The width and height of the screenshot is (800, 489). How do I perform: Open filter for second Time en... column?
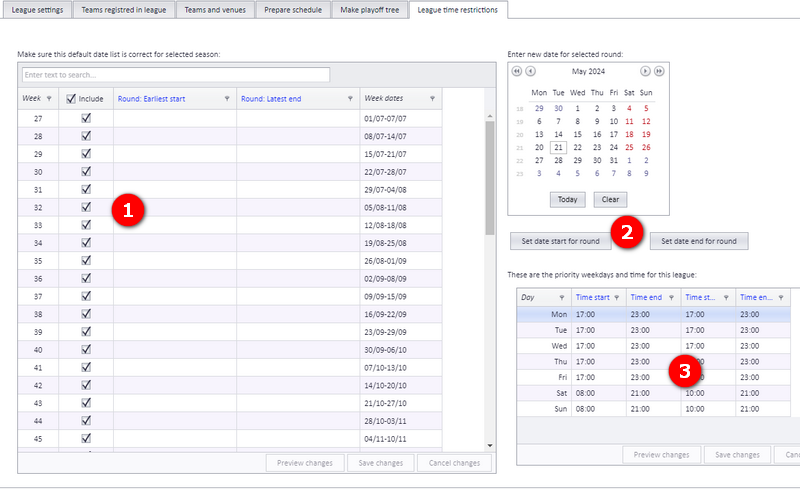[x=781, y=298]
